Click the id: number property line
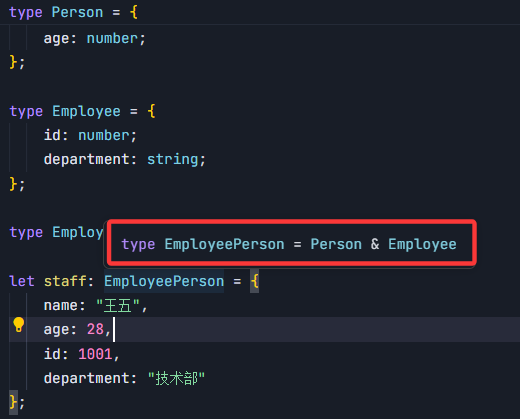This screenshot has height=419, width=520. pyautogui.click(x=90, y=135)
